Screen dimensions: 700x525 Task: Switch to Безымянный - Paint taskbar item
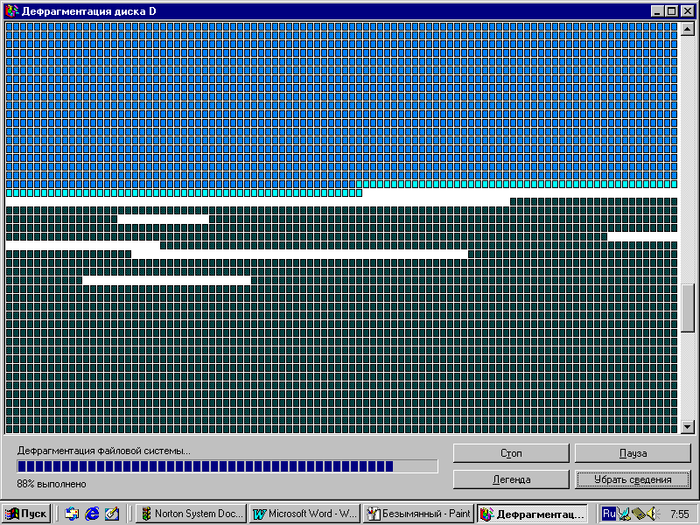coord(419,513)
